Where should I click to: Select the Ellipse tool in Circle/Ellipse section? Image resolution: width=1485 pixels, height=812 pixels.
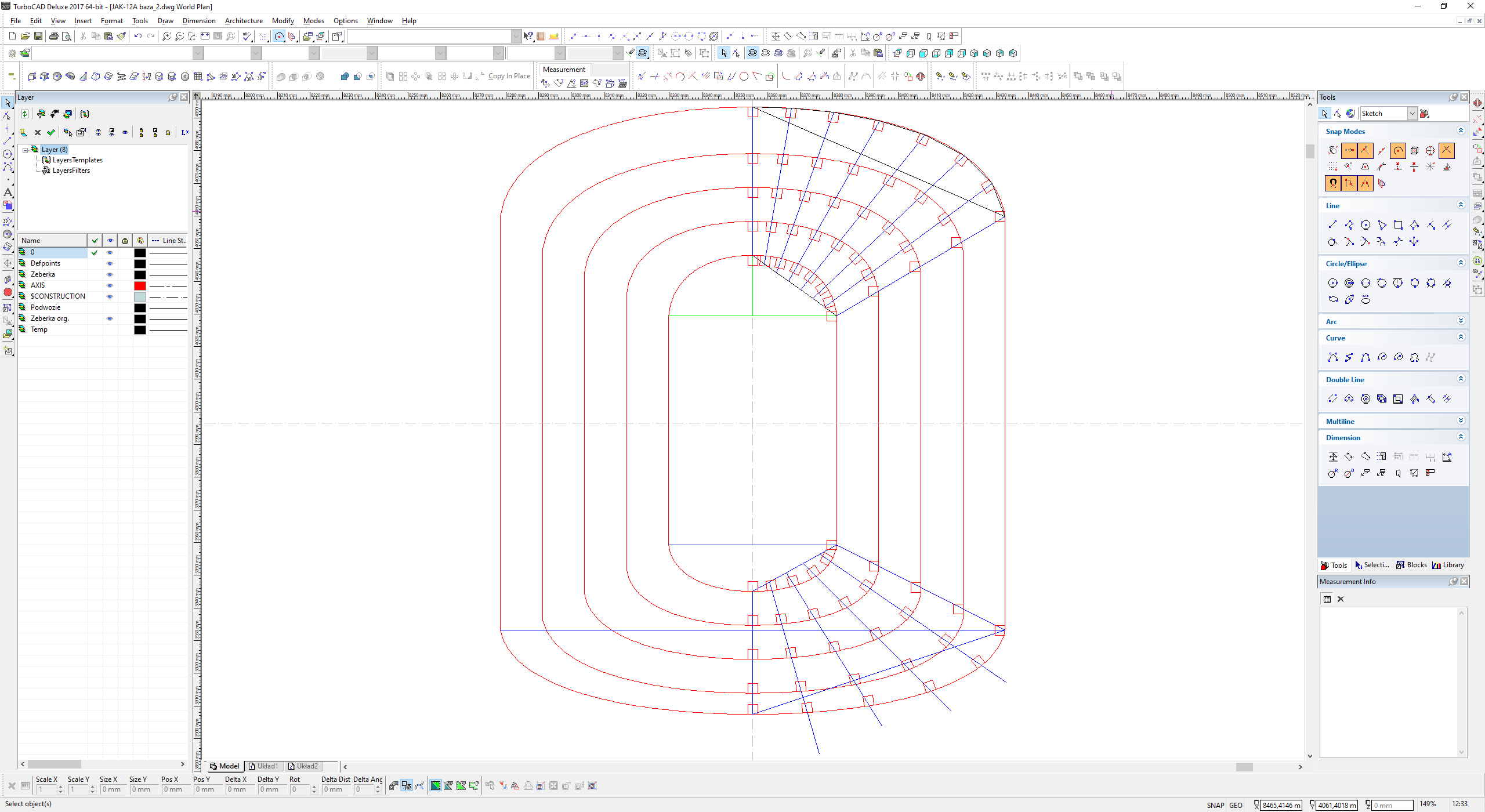[1333, 299]
